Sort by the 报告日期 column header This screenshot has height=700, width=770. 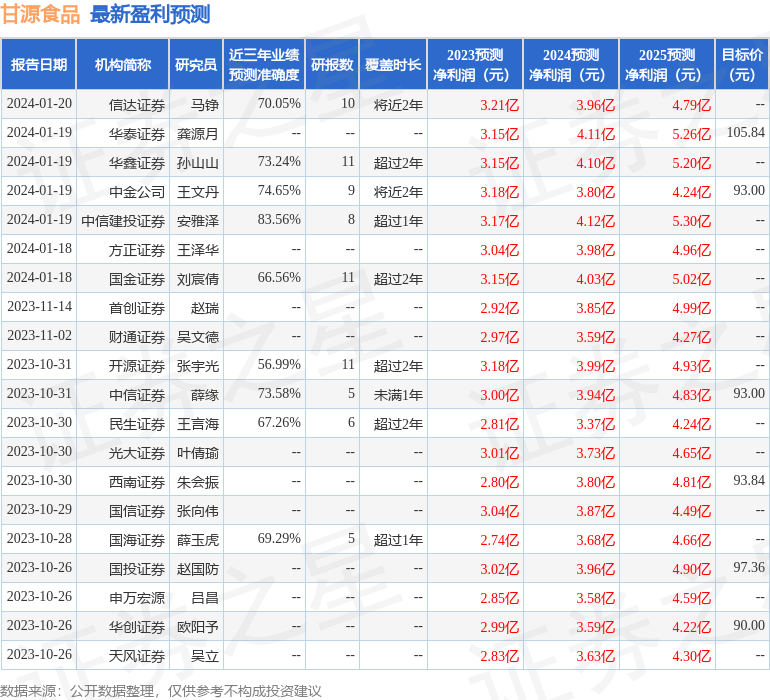[x=38, y=65]
